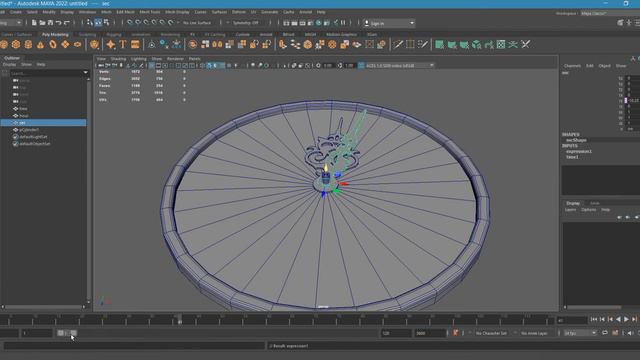Select defaultLightSet in the Outliner

click(x=33, y=137)
